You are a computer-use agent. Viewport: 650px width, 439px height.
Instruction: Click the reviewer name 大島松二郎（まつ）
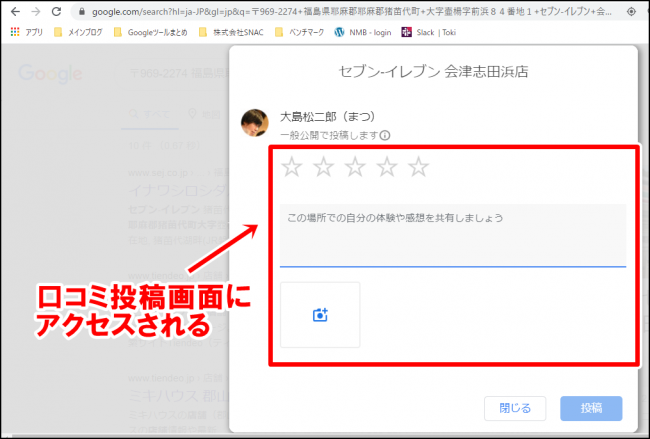point(327,117)
